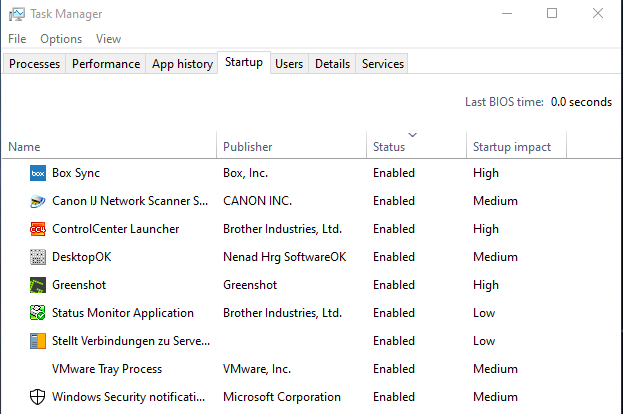Click the ControlCenter Launcher icon

click(38, 229)
